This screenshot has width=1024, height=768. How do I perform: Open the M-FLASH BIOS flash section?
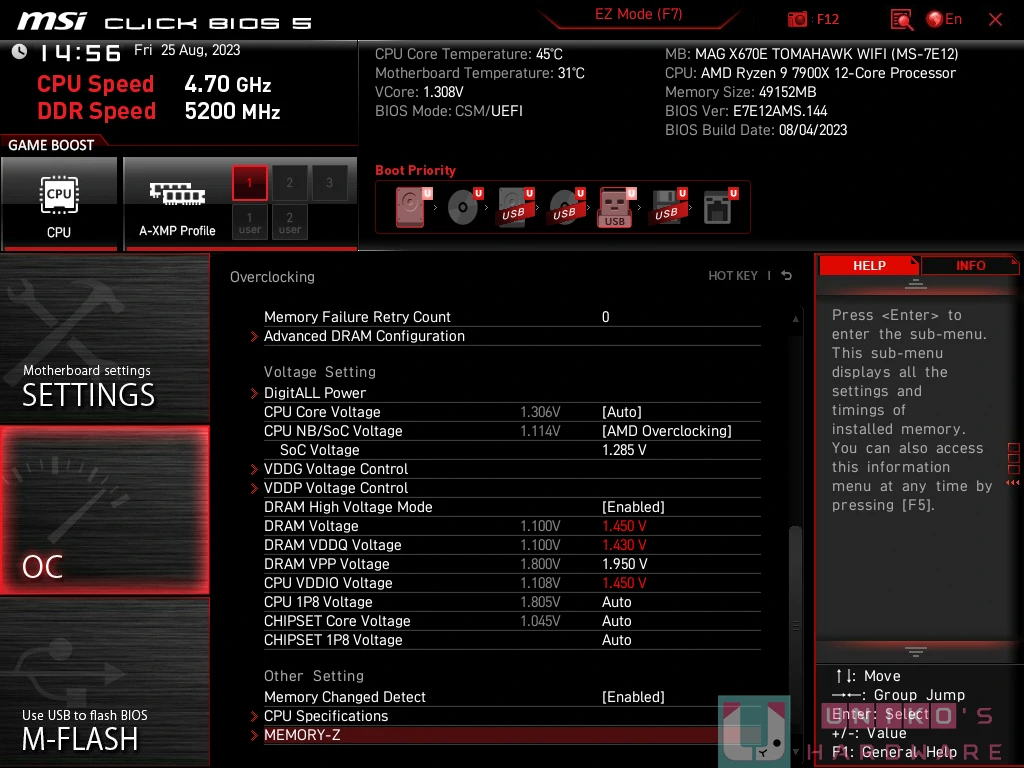pyautogui.click(x=104, y=682)
